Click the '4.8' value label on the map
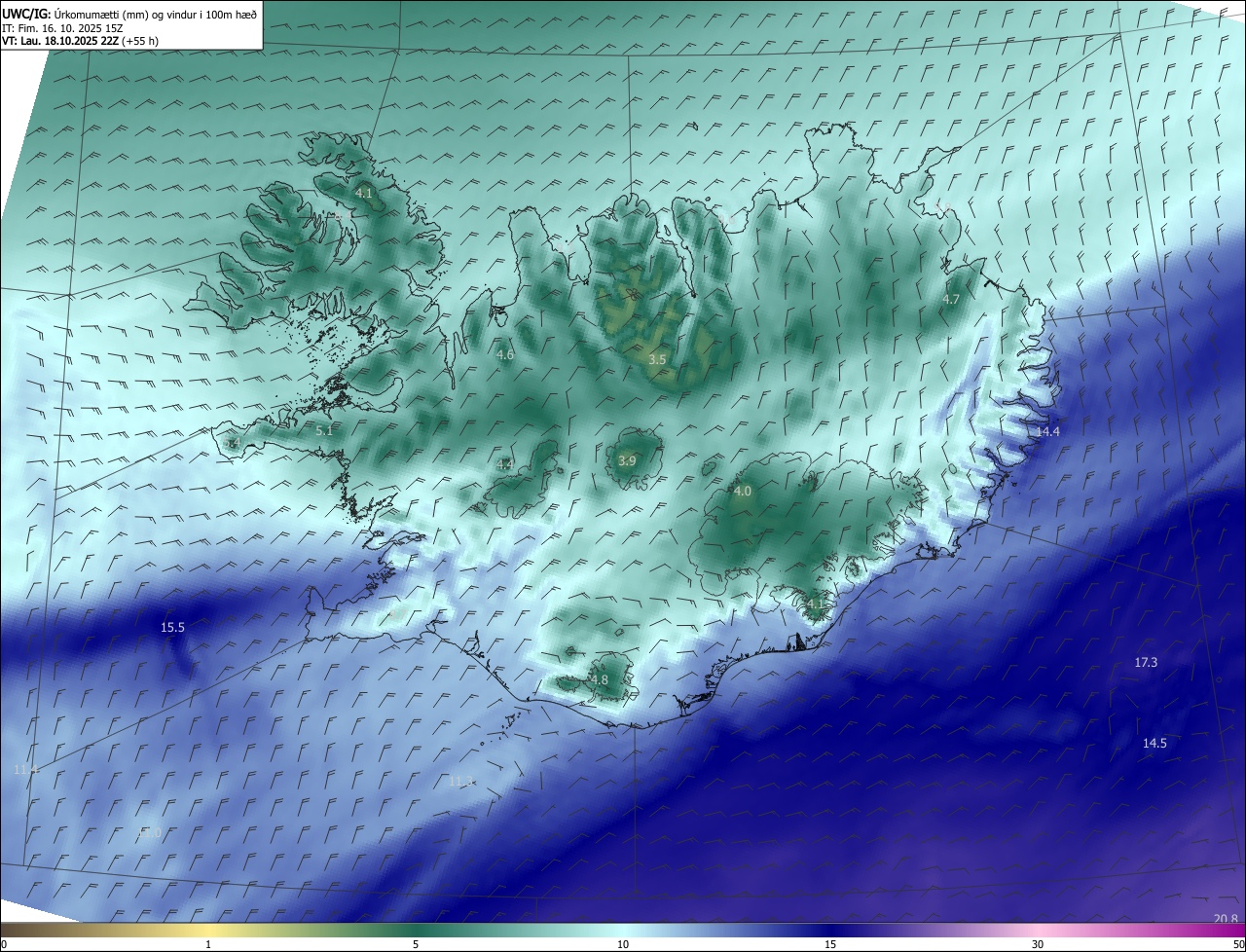The width and height of the screenshot is (1246, 952). (x=599, y=680)
